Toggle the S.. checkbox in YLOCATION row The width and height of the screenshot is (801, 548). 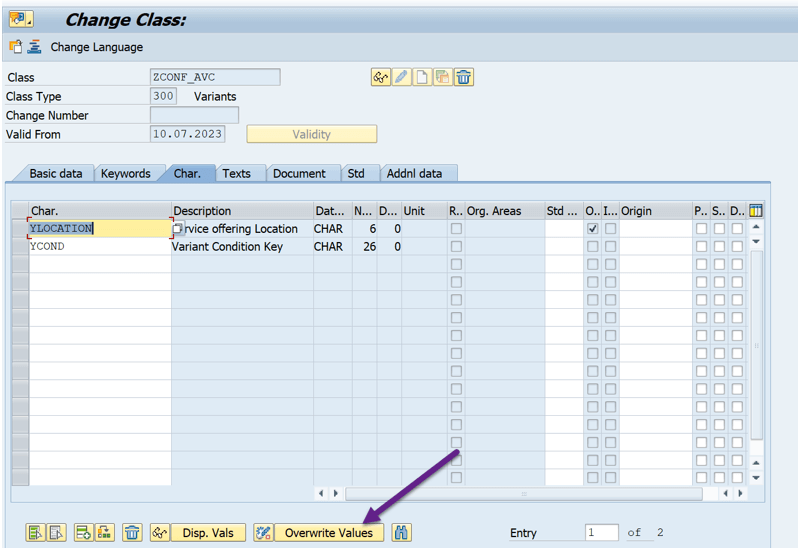(x=719, y=228)
